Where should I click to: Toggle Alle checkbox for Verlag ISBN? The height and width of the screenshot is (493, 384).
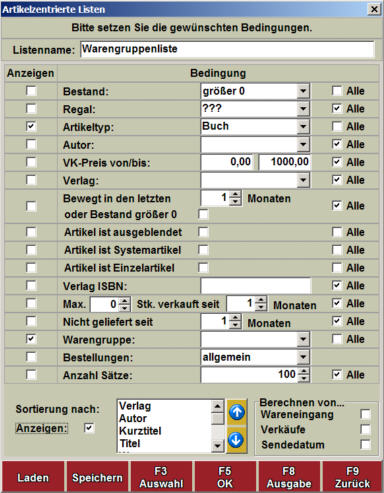(x=337, y=285)
